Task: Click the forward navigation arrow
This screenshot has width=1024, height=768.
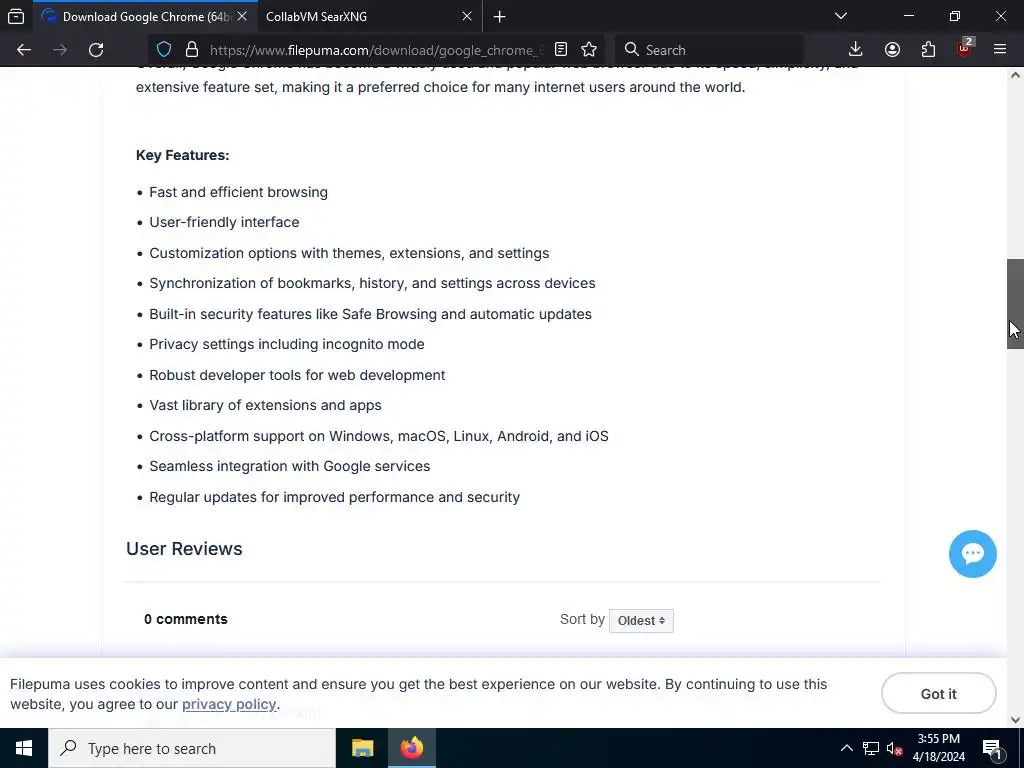Action: tap(60, 50)
